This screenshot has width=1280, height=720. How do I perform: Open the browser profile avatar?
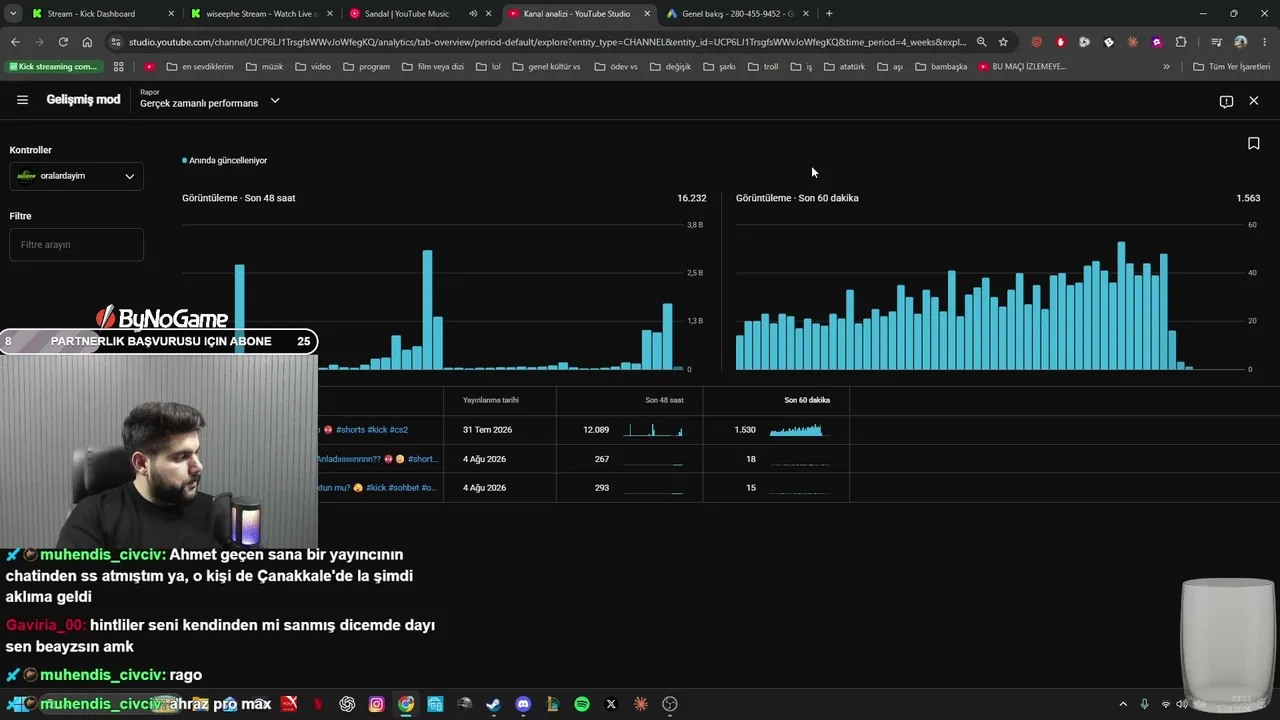pos(1241,42)
